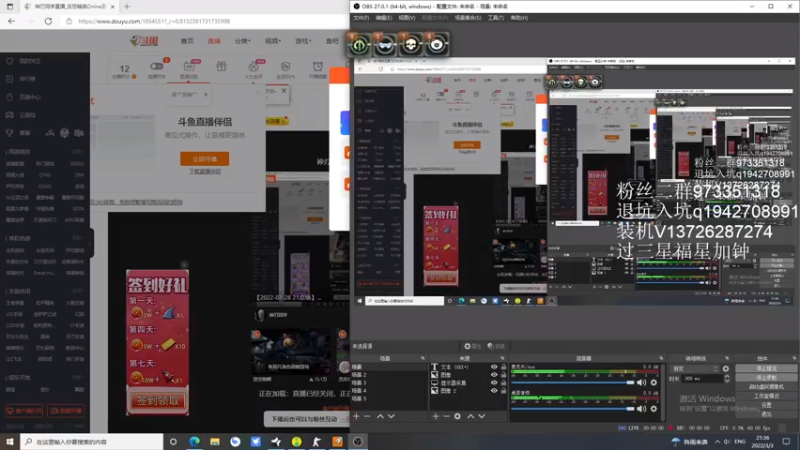Open microphone/Aux audio settings gear
The height and width of the screenshot is (450, 800).
(x=654, y=382)
